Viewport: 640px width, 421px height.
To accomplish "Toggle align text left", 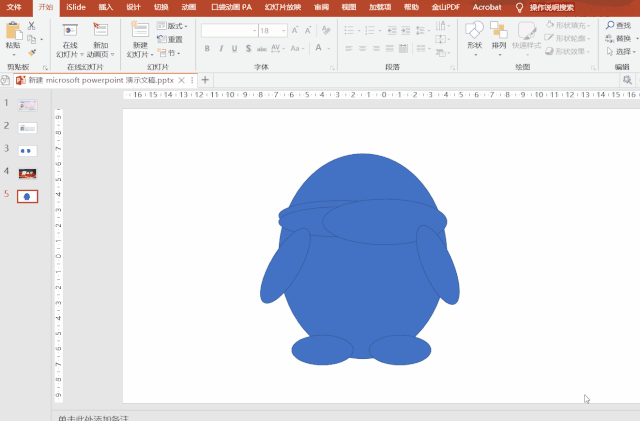I will 349,49.
